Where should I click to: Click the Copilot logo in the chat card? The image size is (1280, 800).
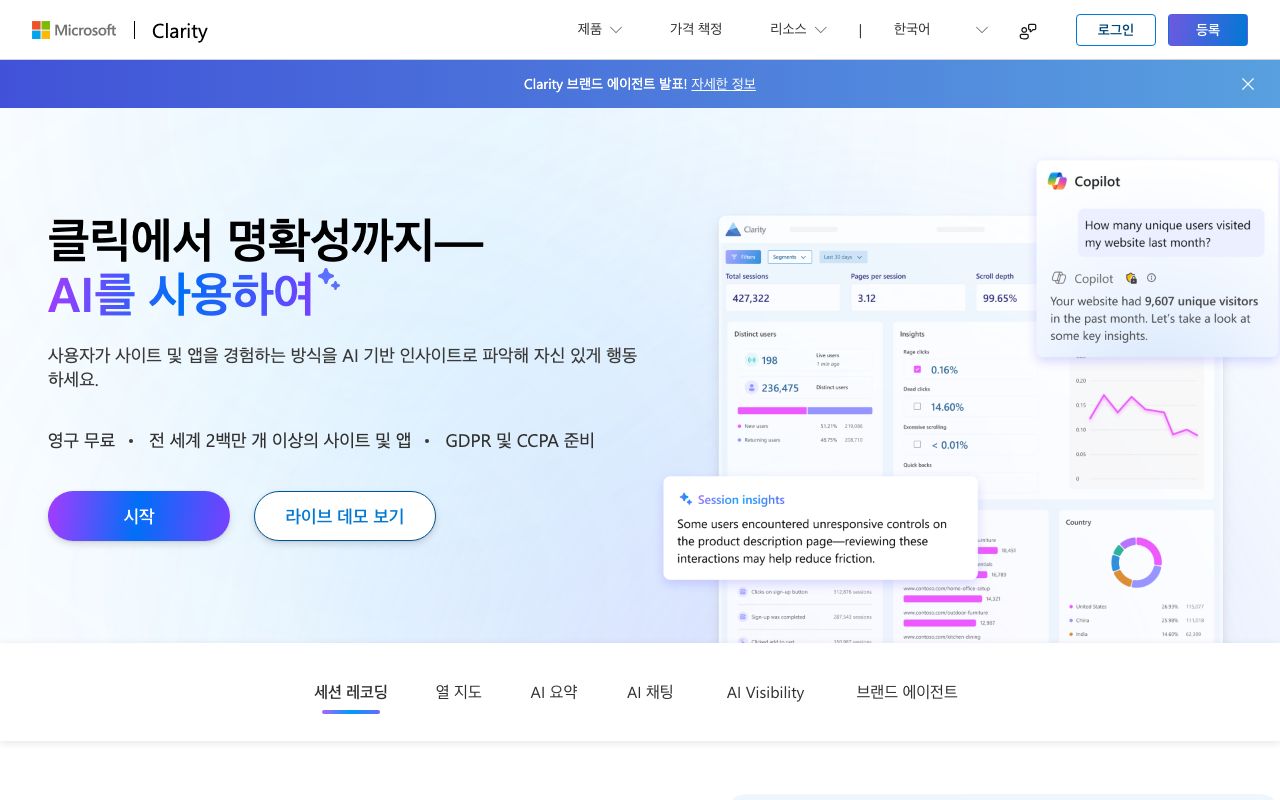[1057, 181]
